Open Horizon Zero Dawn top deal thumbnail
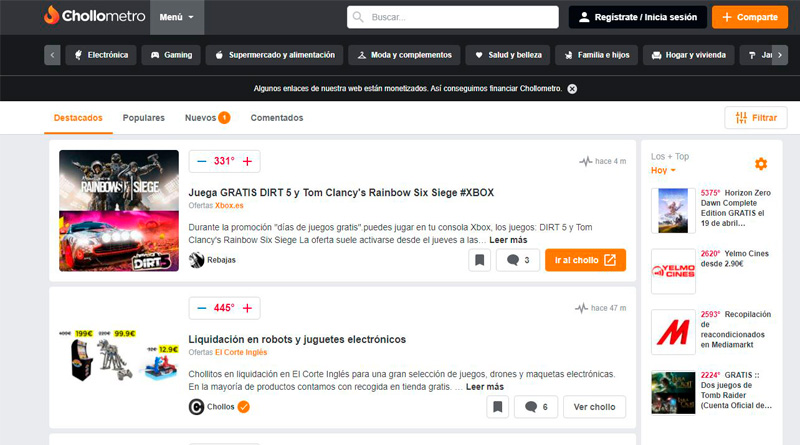This screenshot has width=800, height=445. 673,211
